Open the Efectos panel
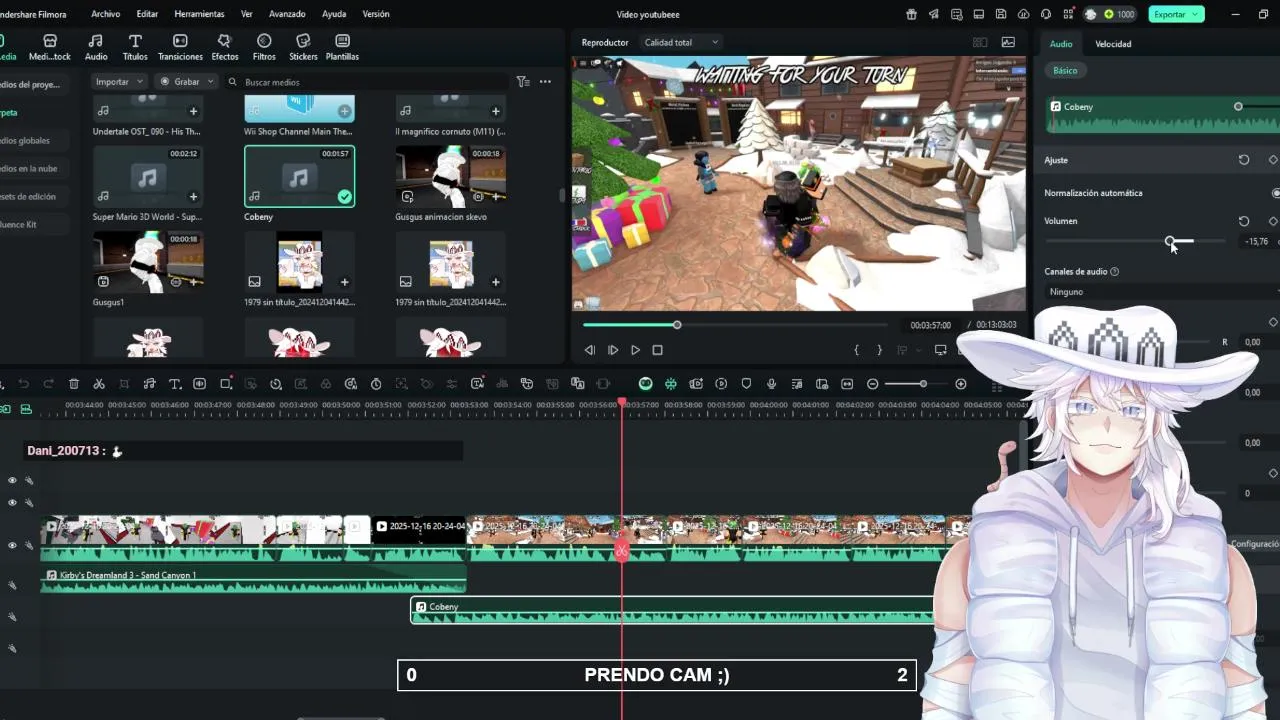 point(225,47)
